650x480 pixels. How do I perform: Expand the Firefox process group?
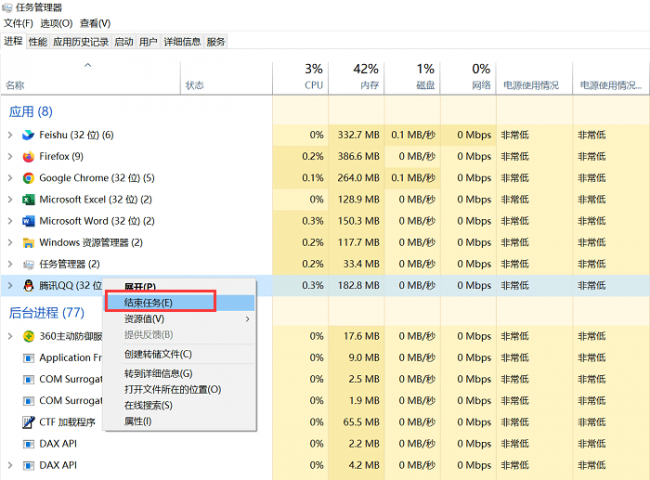pyautogui.click(x=10, y=156)
